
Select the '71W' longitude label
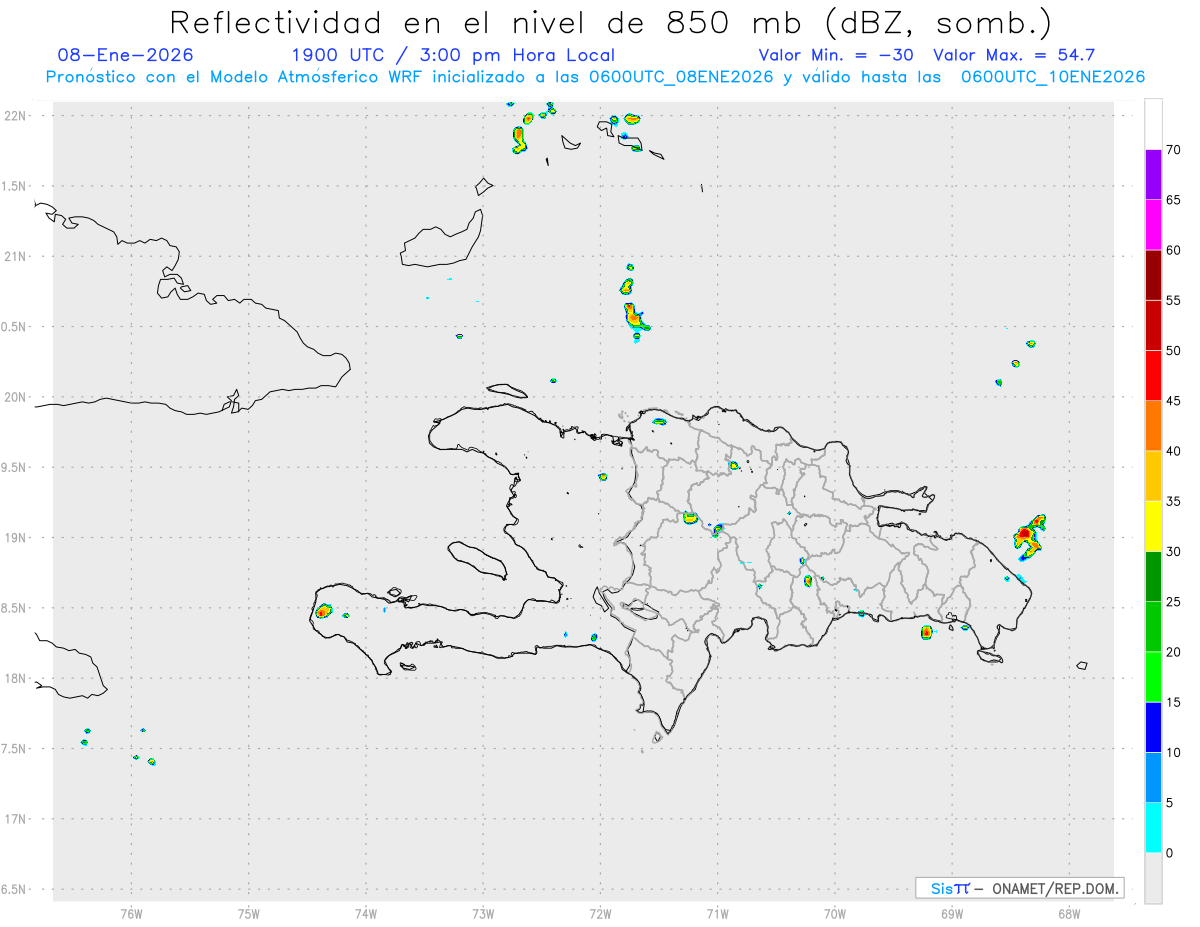(718, 913)
